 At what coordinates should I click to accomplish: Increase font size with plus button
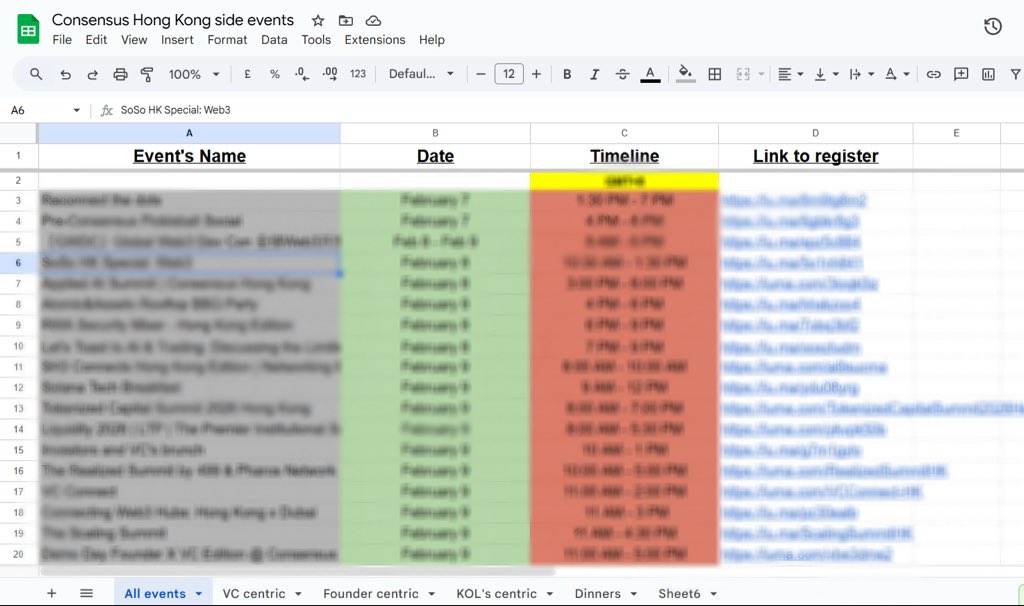click(x=536, y=74)
